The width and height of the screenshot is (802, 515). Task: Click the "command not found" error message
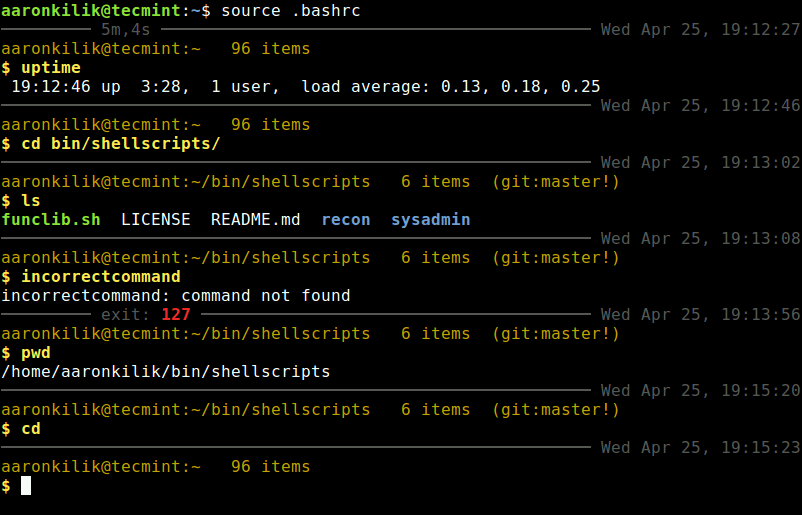point(266,295)
